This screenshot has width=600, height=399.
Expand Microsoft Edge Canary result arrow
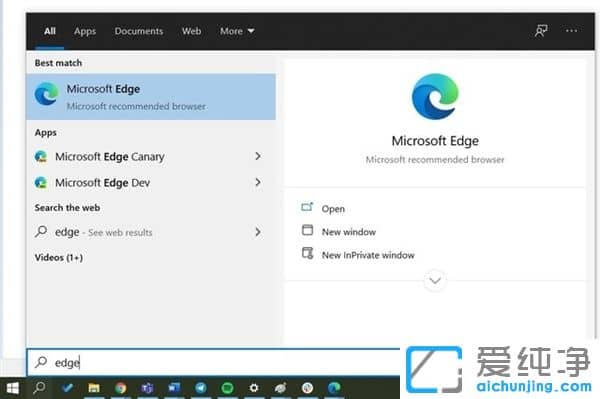(x=258, y=156)
